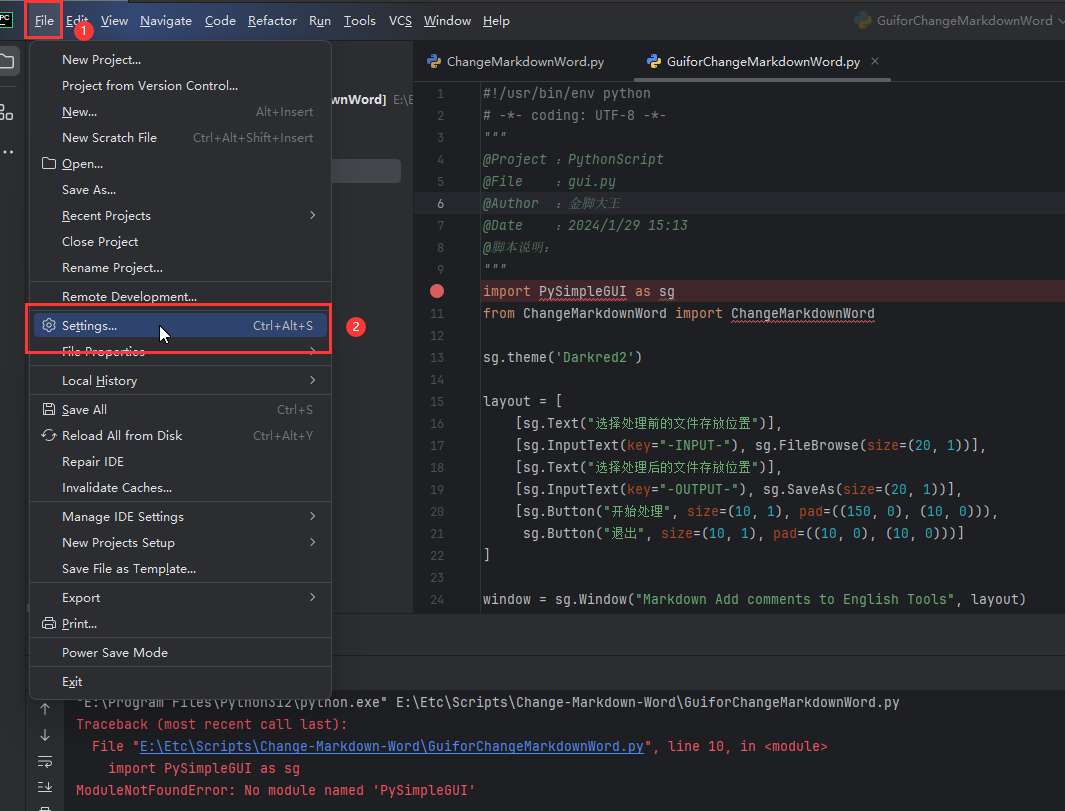1065x811 pixels.
Task: Click the PySimpleGUI text on line 10
Action: pos(583,291)
